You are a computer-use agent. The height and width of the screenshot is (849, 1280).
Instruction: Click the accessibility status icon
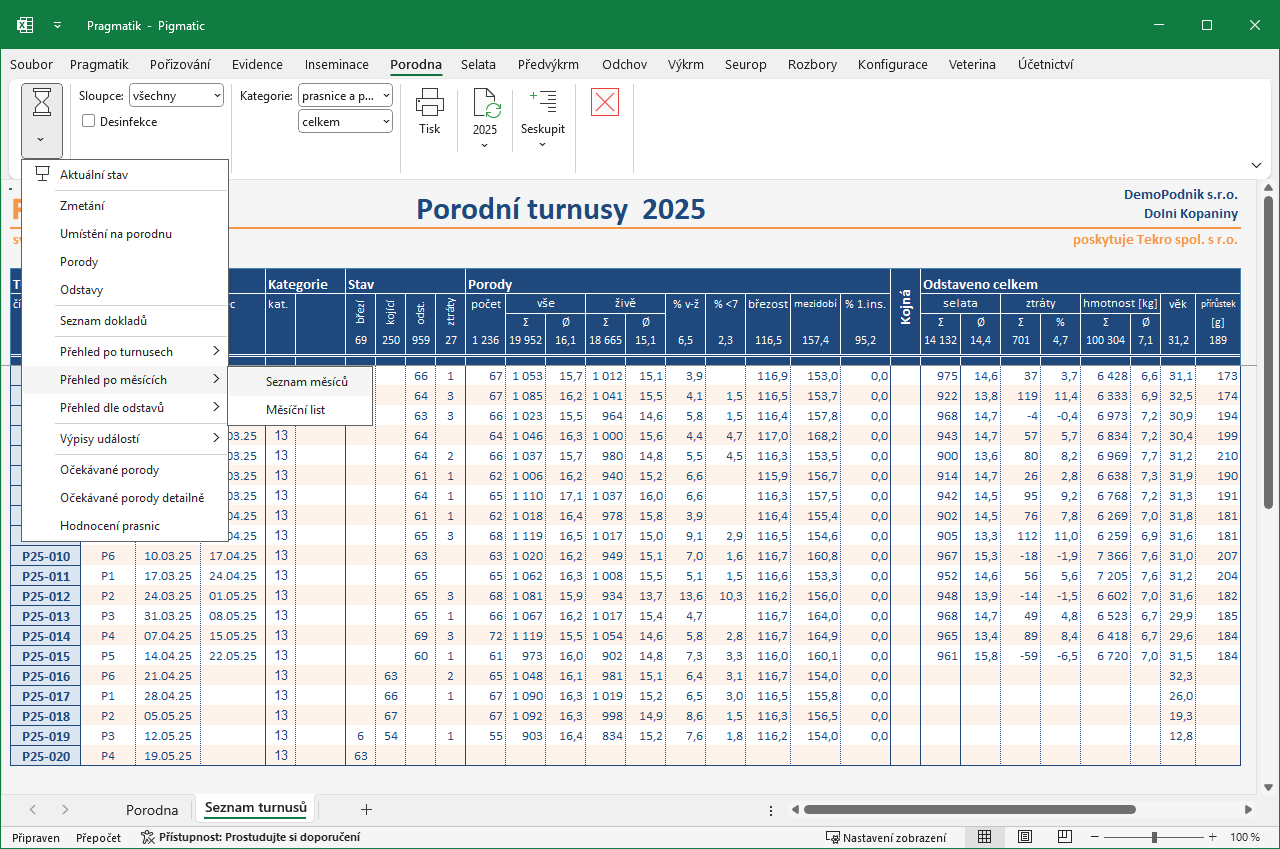[x=148, y=837]
